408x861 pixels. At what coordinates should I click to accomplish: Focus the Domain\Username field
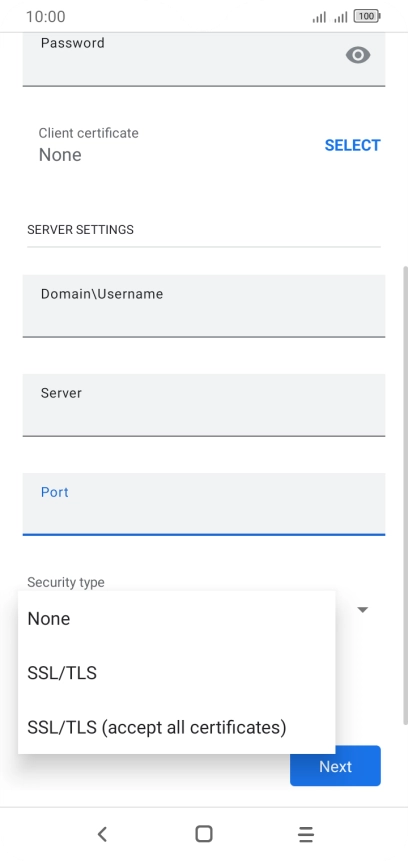(204, 306)
